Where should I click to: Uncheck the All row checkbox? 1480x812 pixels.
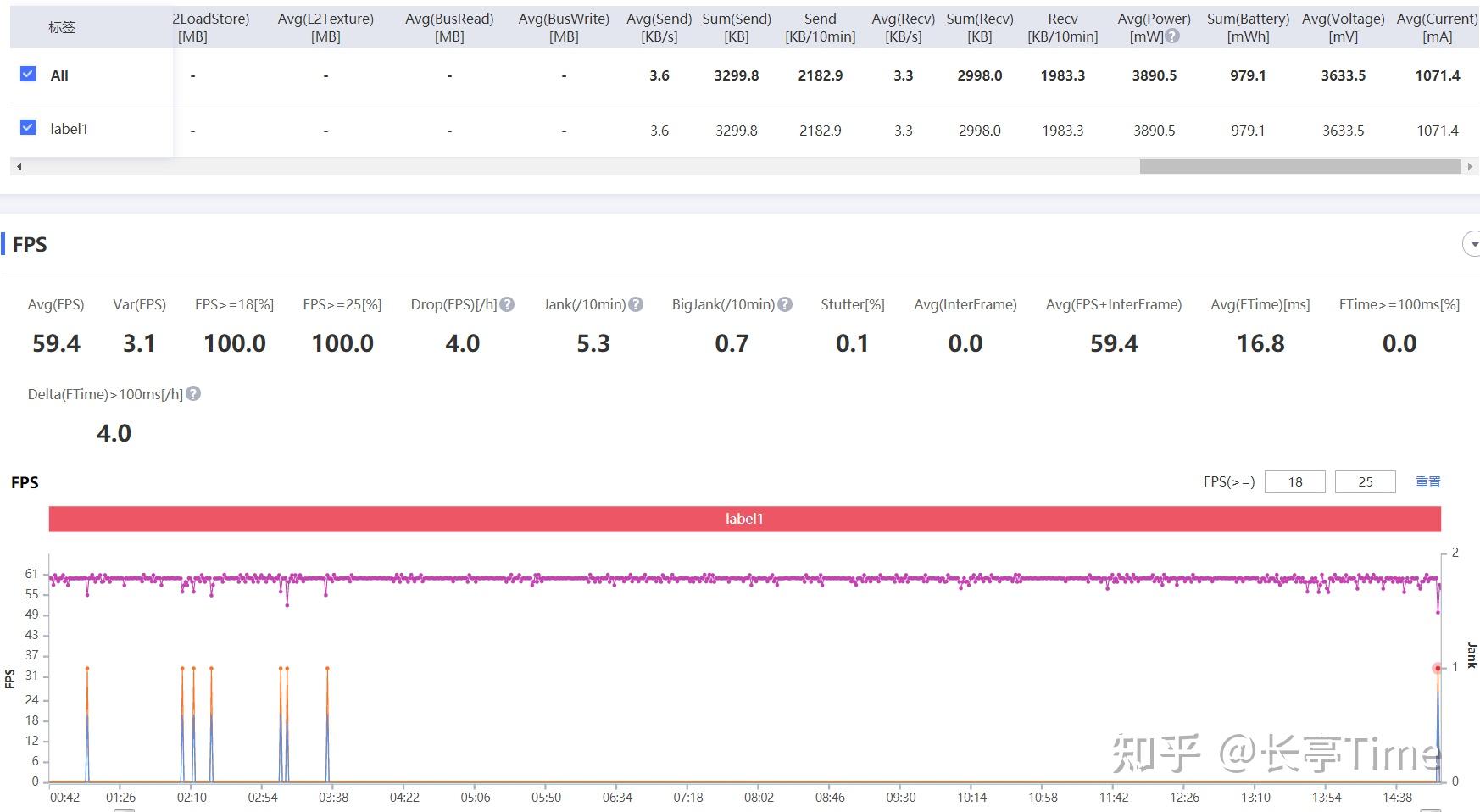[28, 74]
